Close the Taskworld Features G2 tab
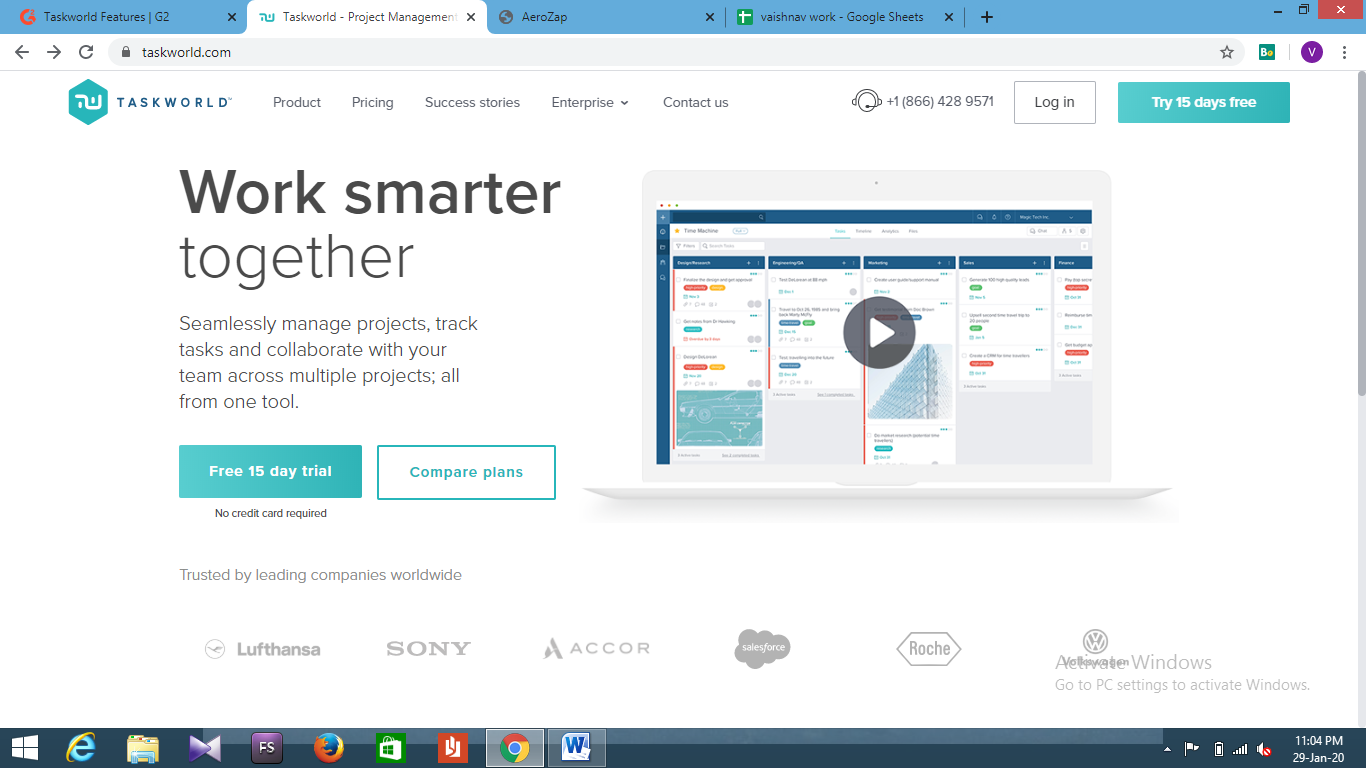This screenshot has width=1366, height=768. 231,17
